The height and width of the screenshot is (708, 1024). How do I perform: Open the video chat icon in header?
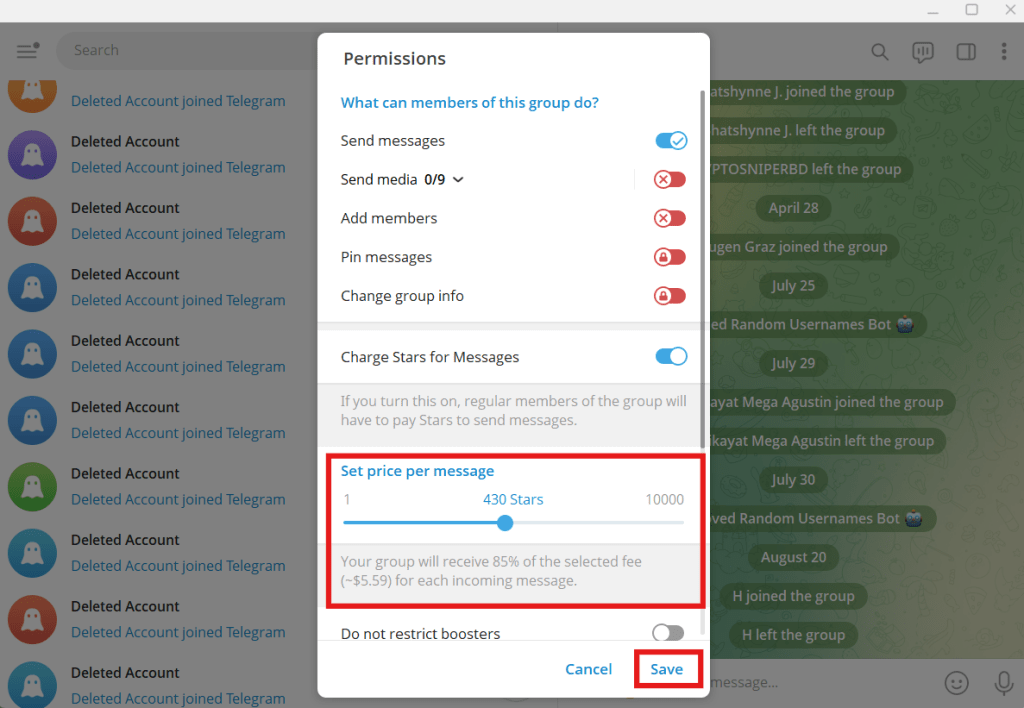tap(922, 51)
